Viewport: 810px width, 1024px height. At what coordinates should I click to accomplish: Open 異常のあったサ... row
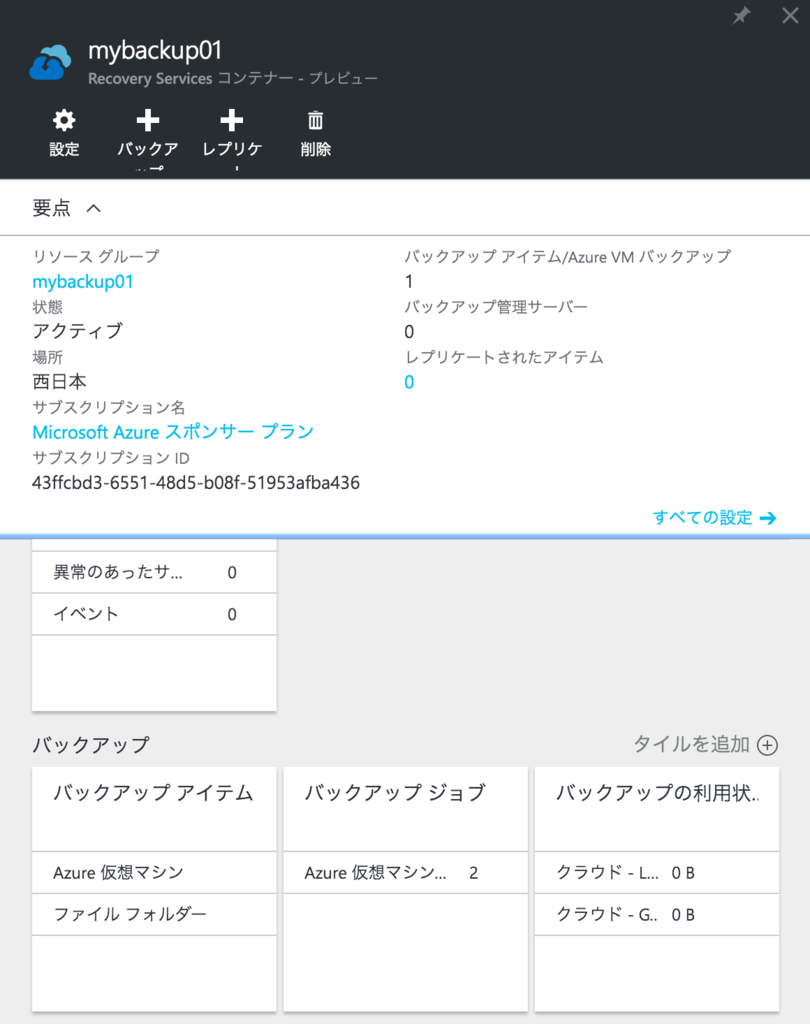tap(154, 572)
